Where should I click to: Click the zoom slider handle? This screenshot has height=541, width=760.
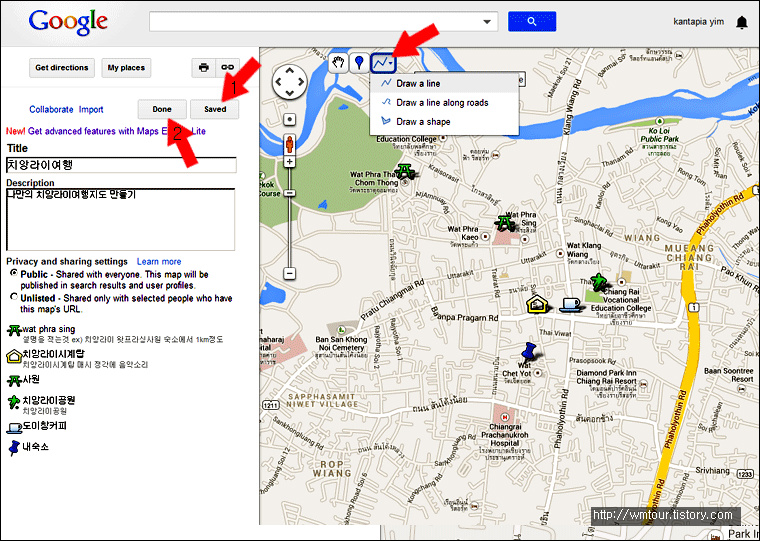[289, 193]
